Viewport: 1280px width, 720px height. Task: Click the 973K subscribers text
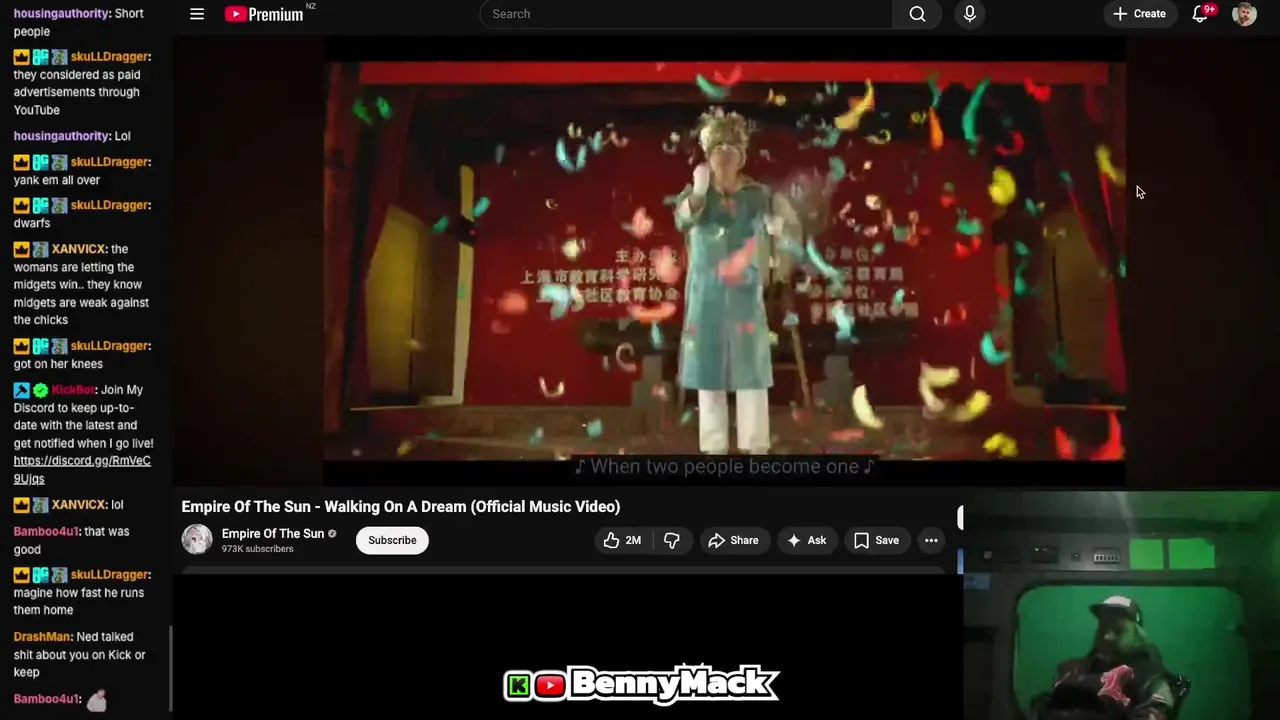258,549
